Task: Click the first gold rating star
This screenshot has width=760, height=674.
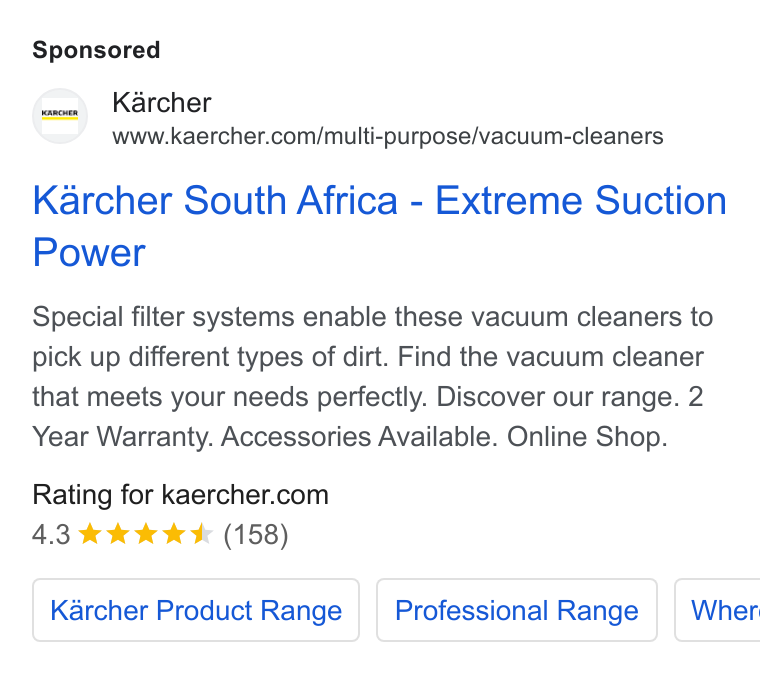Action: coord(90,534)
